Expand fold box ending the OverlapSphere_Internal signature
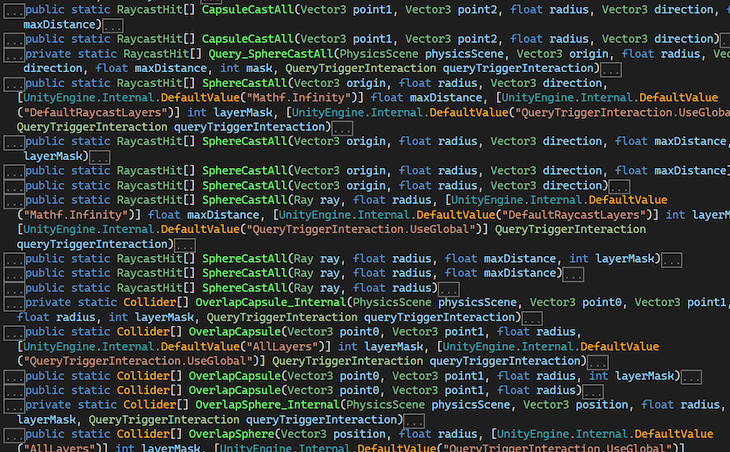This screenshot has width=730, height=452. pyautogui.click(x=414, y=421)
